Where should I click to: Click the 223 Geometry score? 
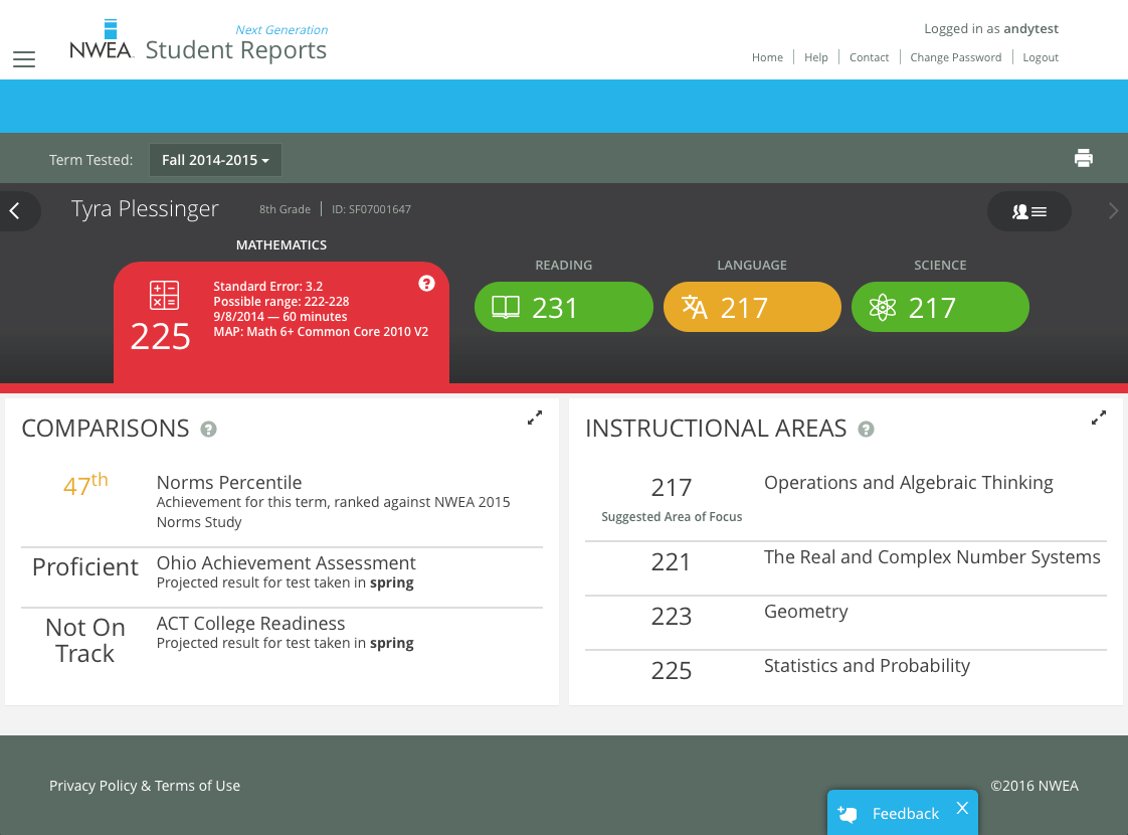tap(671, 616)
